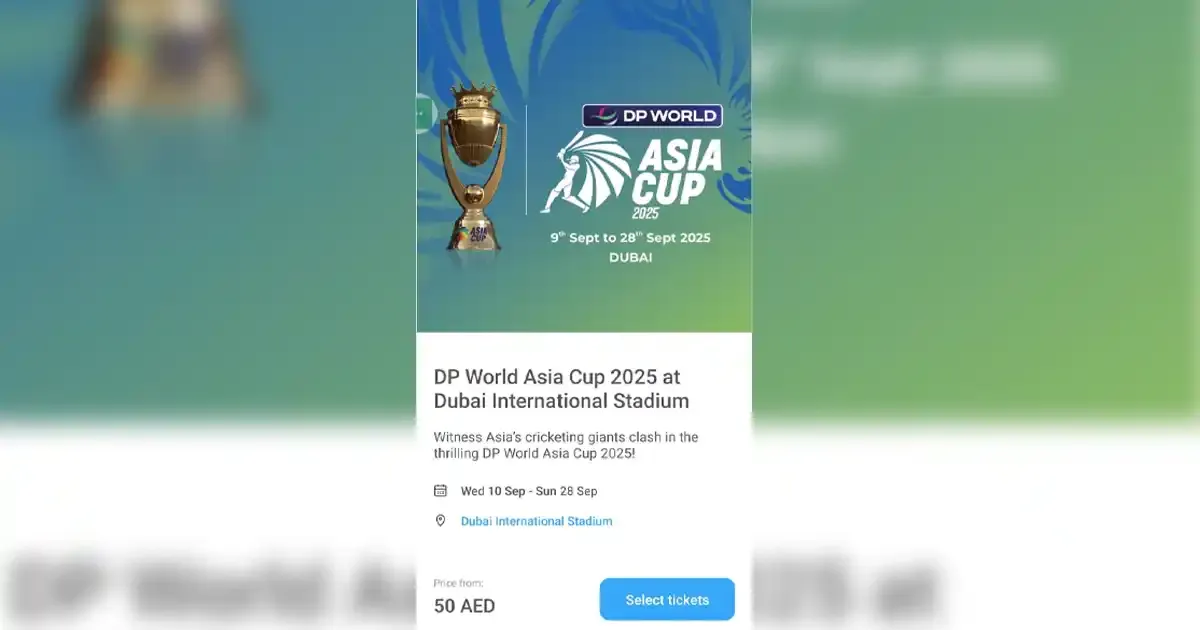This screenshot has width=1200, height=630.
Task: Click the batsman silhouette Asia Cup logo
Action: pos(586,173)
